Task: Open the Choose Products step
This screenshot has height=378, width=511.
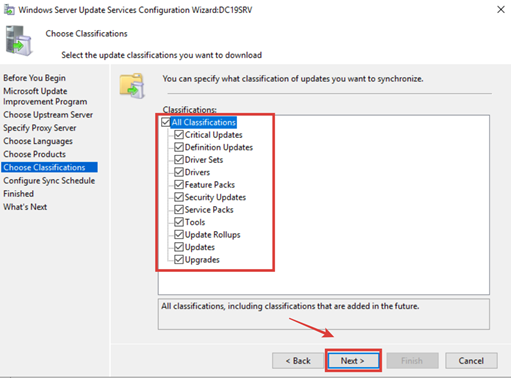Action: [34, 154]
